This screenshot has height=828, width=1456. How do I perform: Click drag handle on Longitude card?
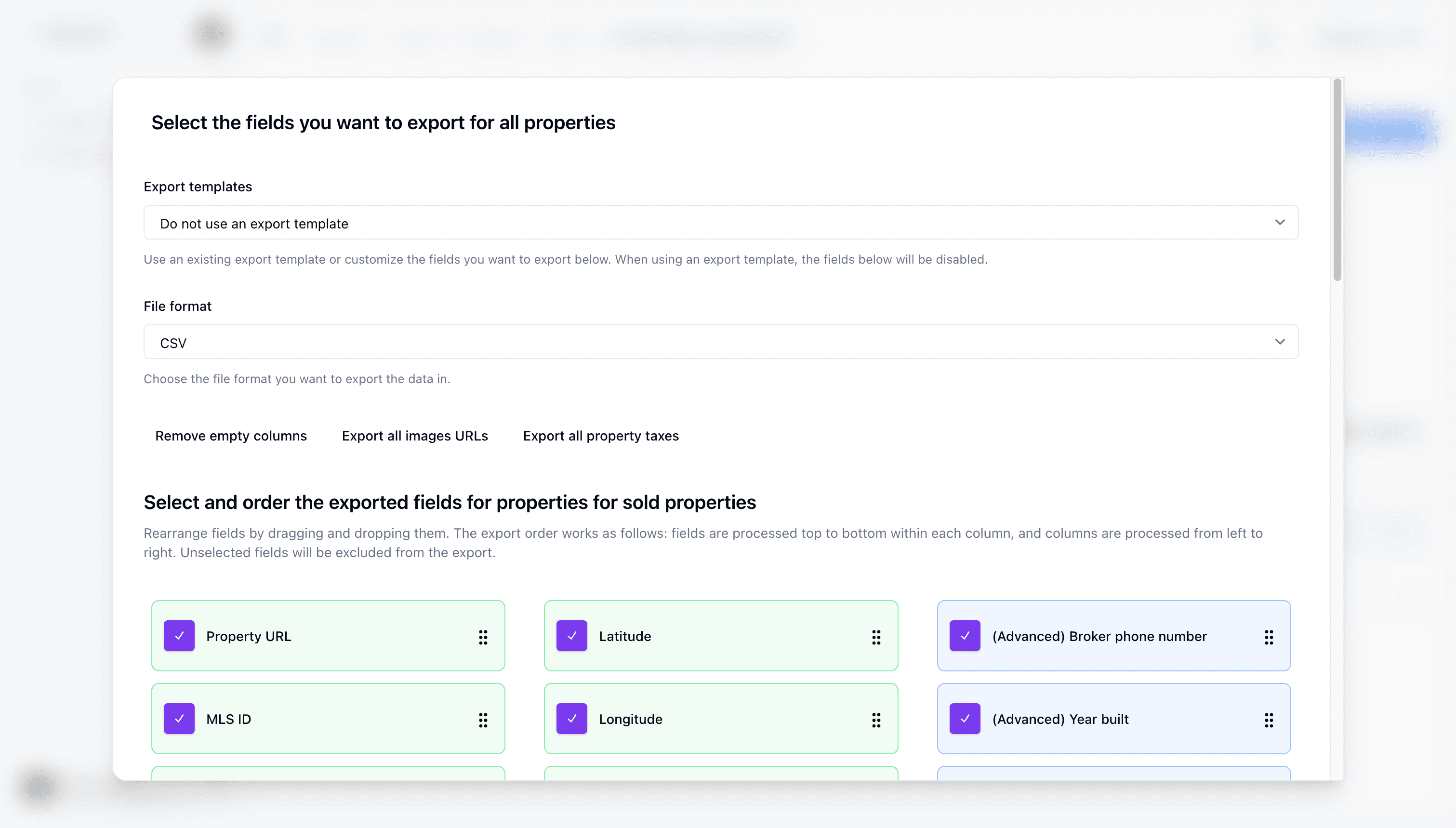(876, 720)
